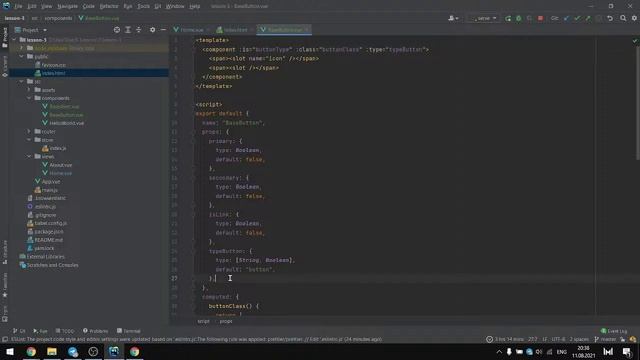Click Expand All in Project panel
This screenshot has height=360, width=640.
click(x=128, y=30)
